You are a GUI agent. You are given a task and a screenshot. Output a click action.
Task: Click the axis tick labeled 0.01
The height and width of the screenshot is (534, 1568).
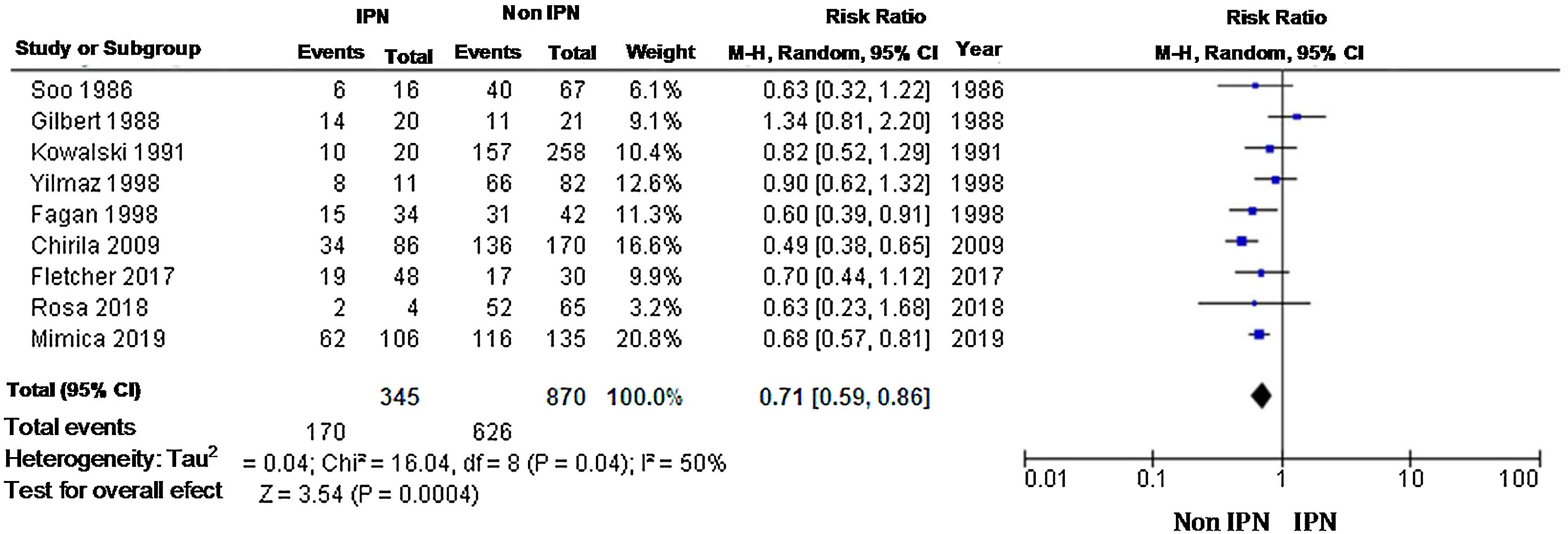(1046, 479)
